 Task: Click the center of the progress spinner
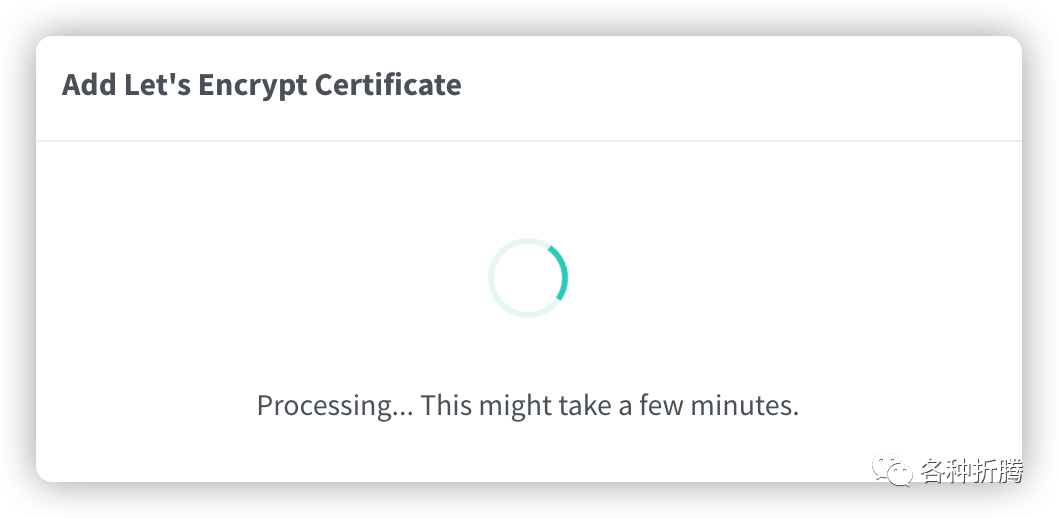pos(528,278)
